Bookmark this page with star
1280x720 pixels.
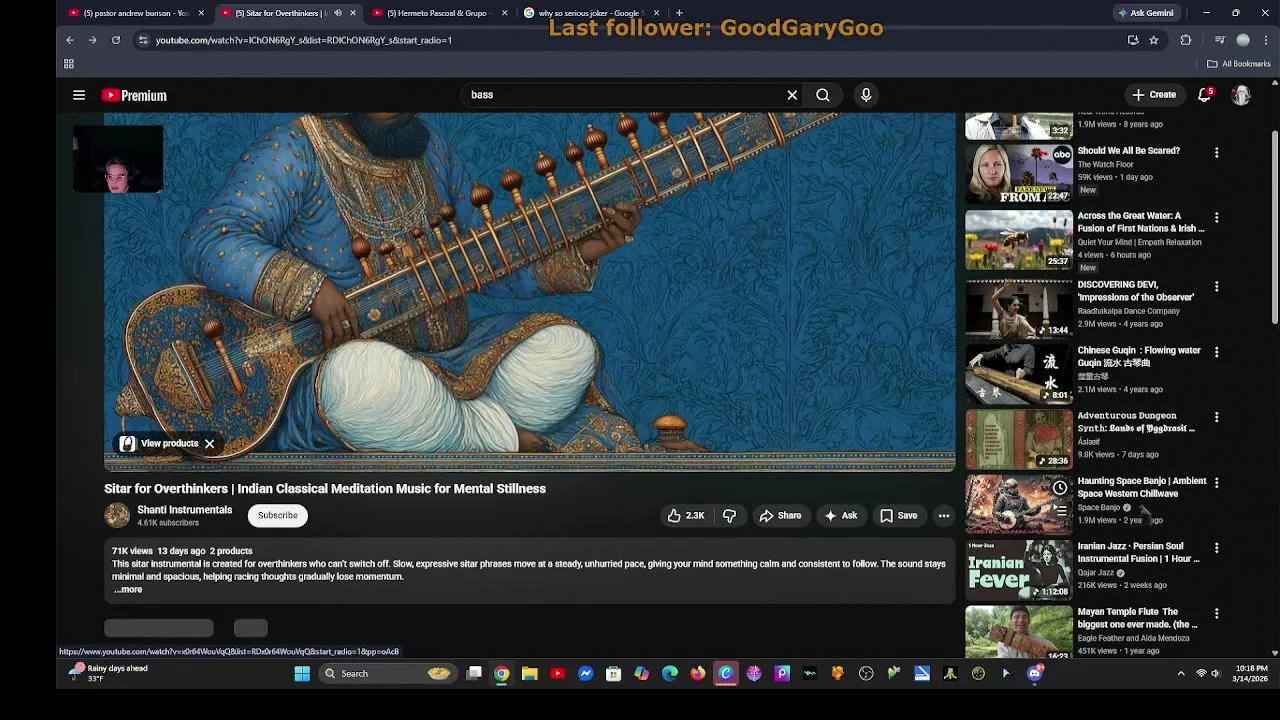point(1153,40)
